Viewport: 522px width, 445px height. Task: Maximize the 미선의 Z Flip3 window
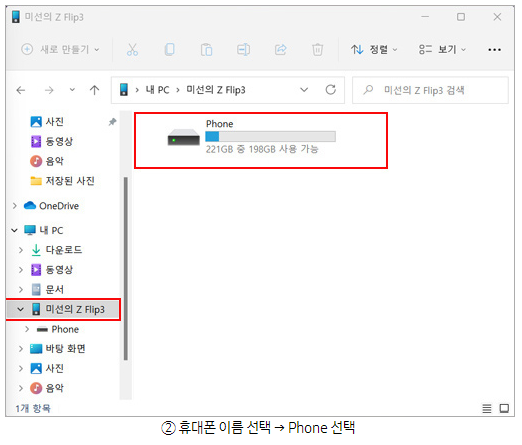pyautogui.click(x=461, y=17)
